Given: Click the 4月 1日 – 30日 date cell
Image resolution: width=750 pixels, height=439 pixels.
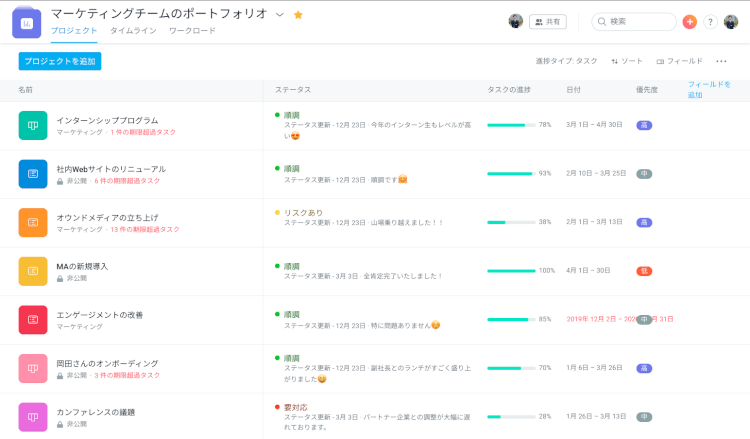Looking at the screenshot, I should coord(588,271).
